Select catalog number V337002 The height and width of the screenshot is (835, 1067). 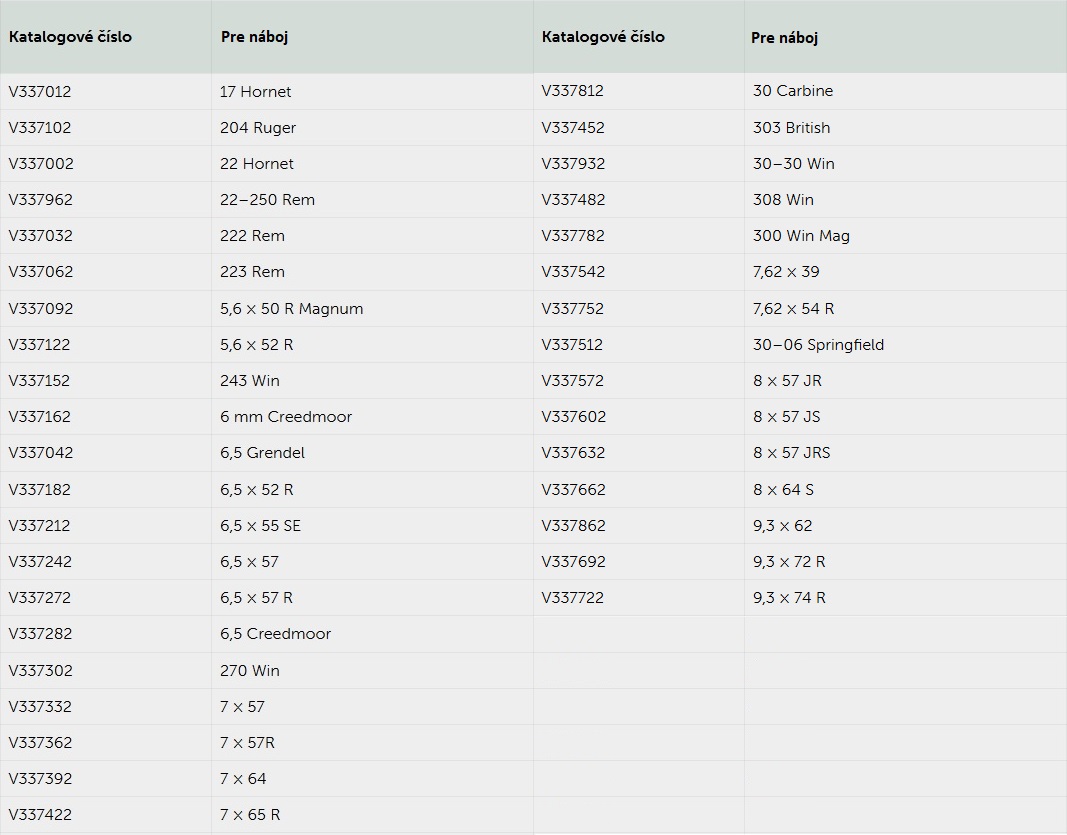click(41, 164)
